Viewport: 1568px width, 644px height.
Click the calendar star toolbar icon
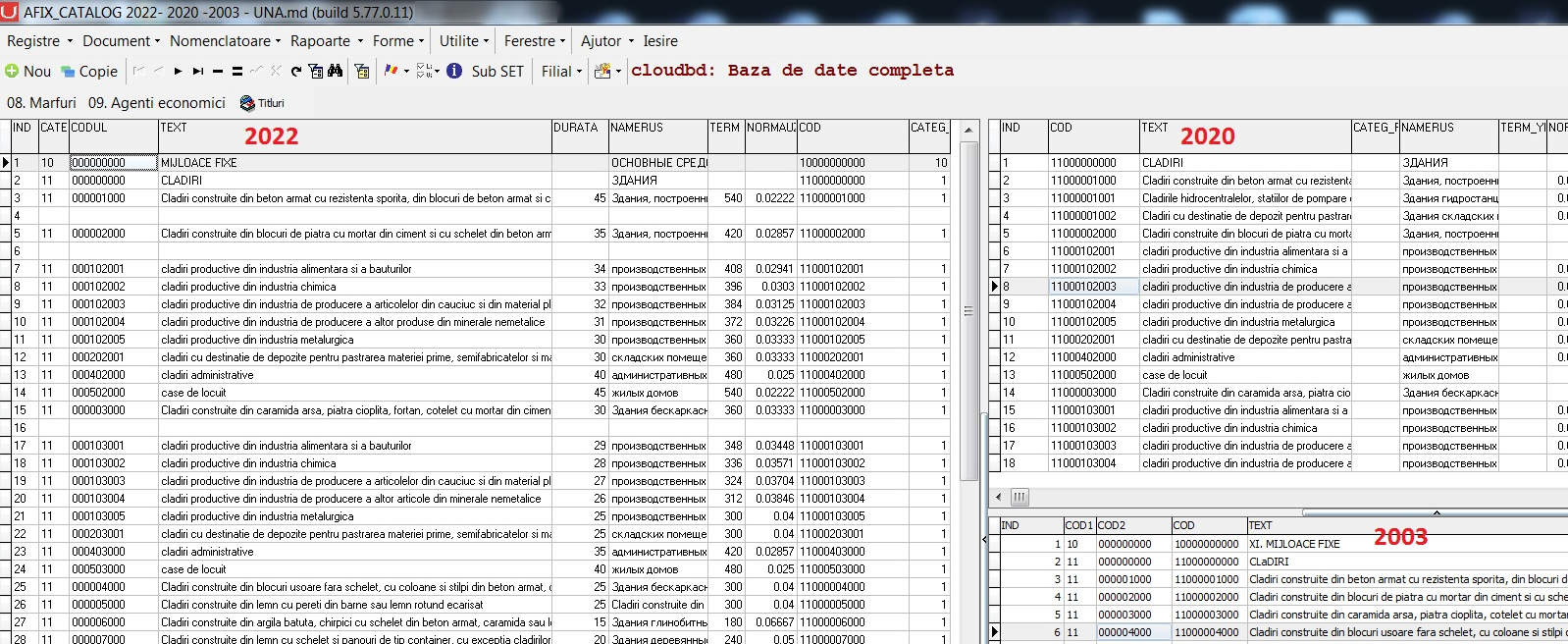(x=602, y=71)
